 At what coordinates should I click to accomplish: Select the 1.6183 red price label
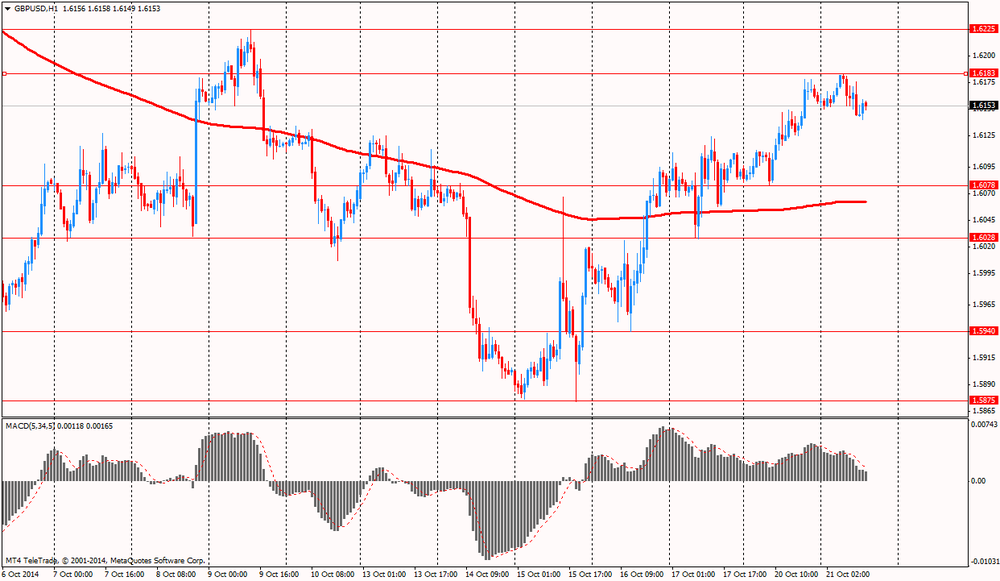click(x=982, y=74)
